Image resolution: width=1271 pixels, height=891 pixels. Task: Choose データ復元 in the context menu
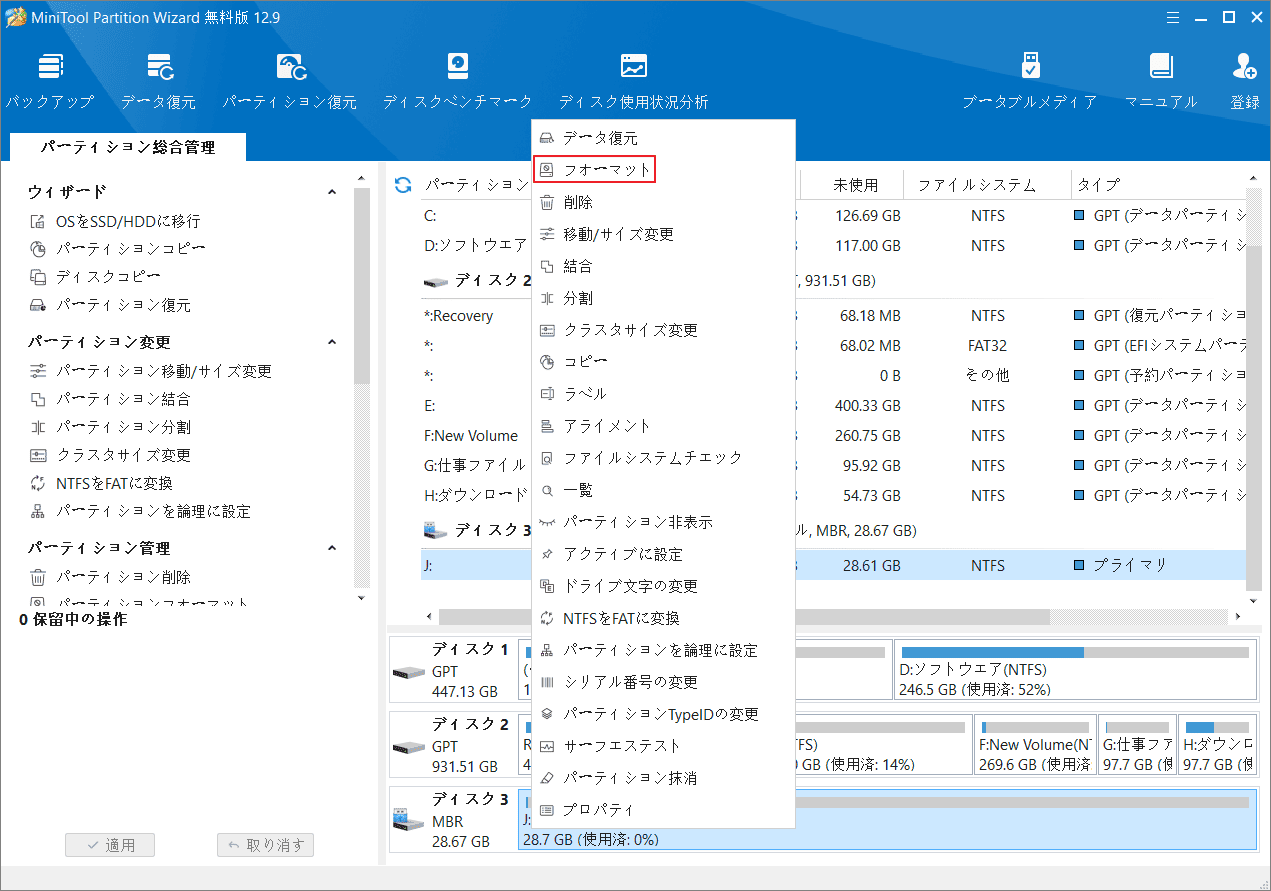pos(663,138)
